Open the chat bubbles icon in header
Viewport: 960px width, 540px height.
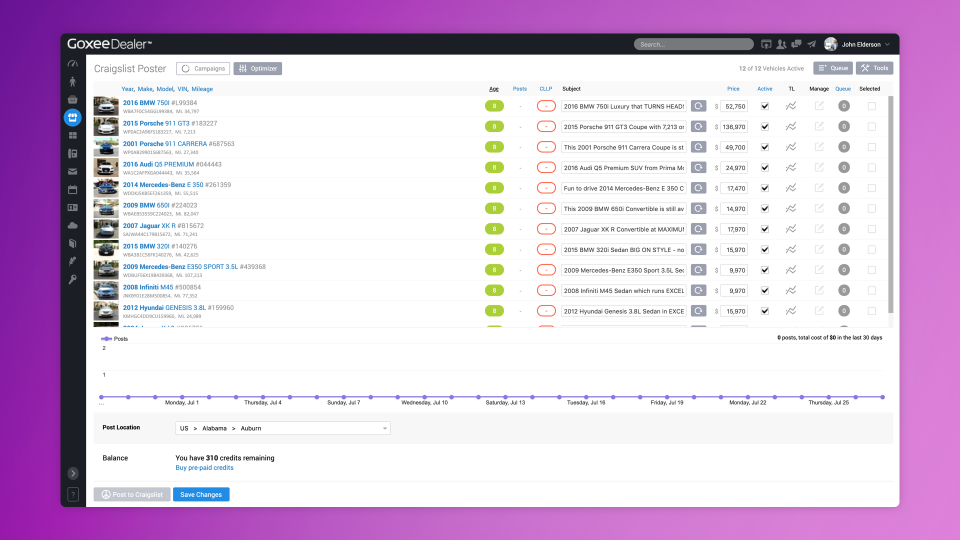[796, 44]
